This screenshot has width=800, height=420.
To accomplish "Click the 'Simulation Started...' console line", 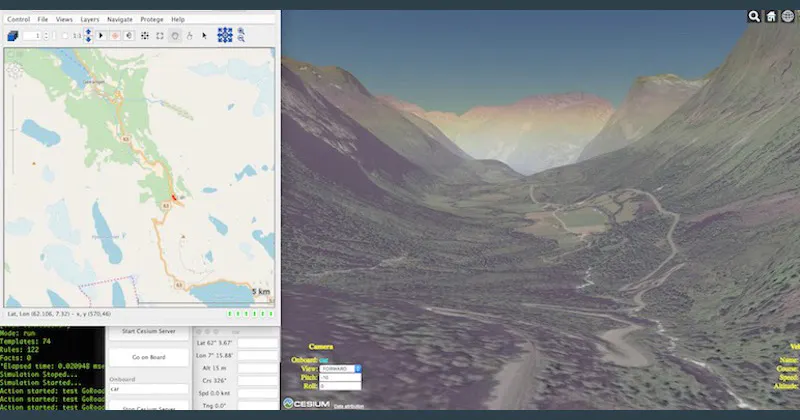I will pyautogui.click(x=40, y=383).
